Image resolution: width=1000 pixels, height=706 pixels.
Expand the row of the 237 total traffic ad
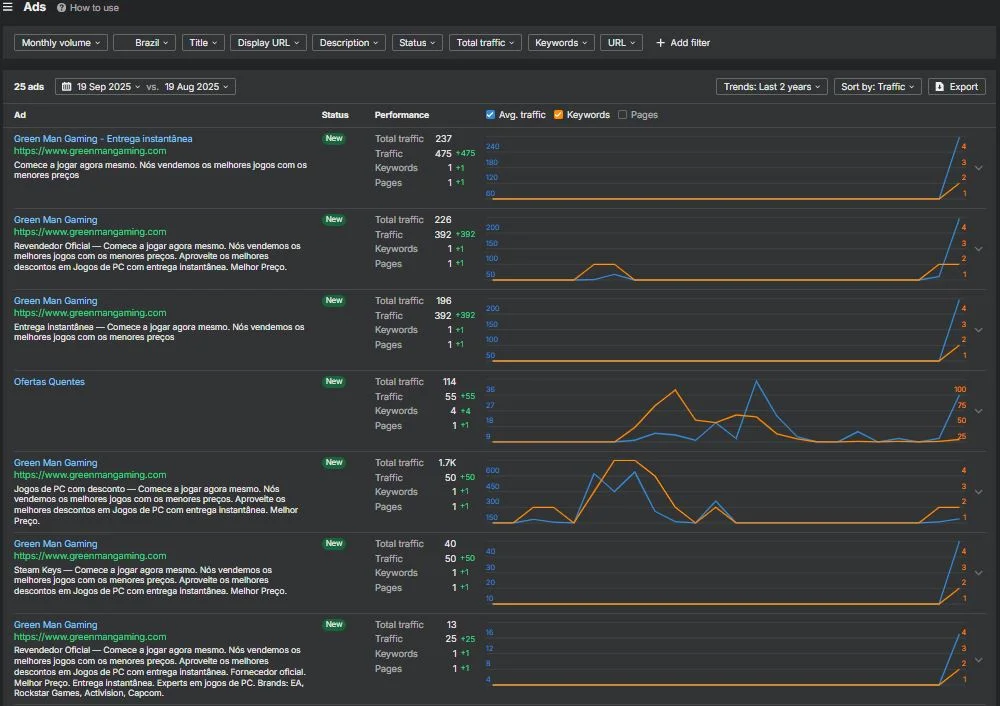978,168
